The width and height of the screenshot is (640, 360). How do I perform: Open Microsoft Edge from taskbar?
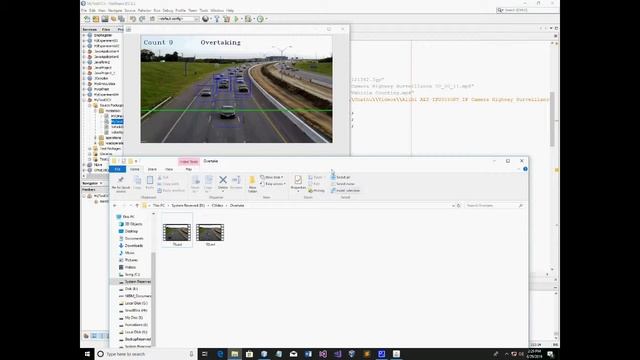pyautogui.click(x=220, y=354)
